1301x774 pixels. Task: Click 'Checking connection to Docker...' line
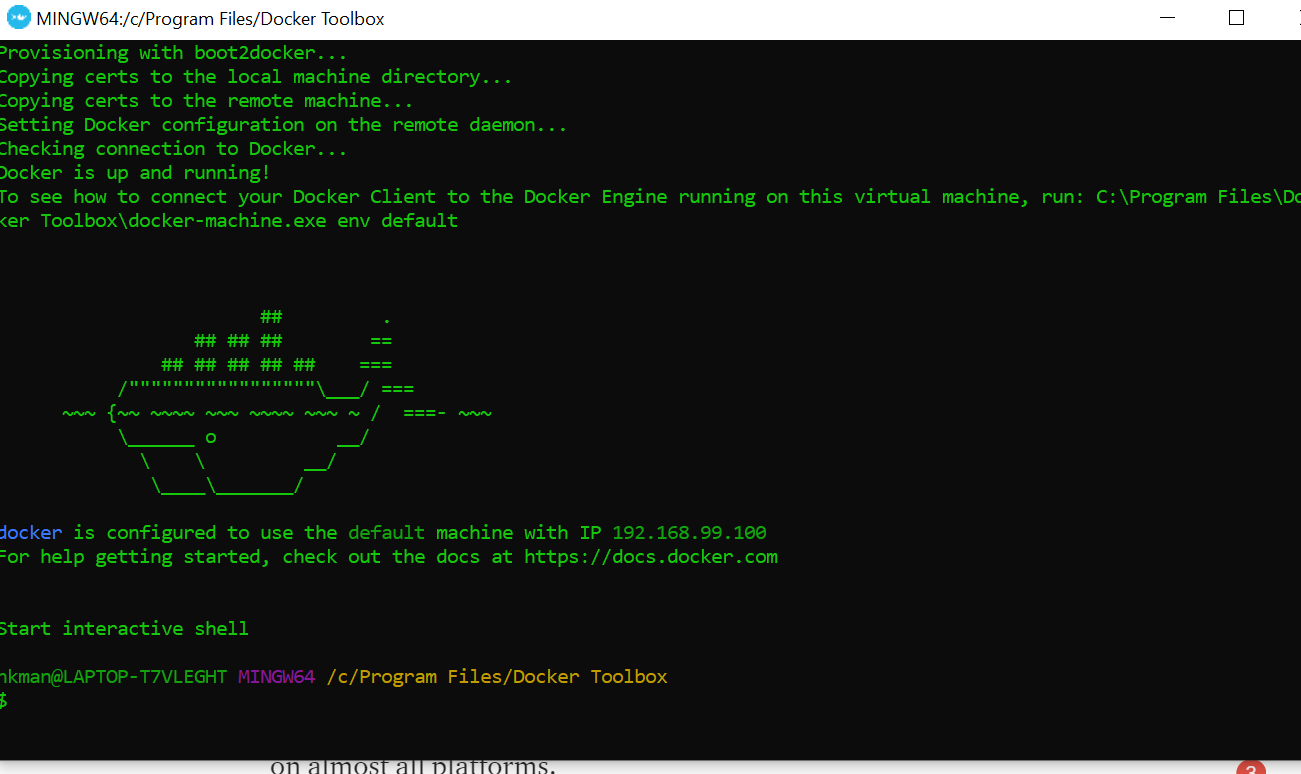174,149
